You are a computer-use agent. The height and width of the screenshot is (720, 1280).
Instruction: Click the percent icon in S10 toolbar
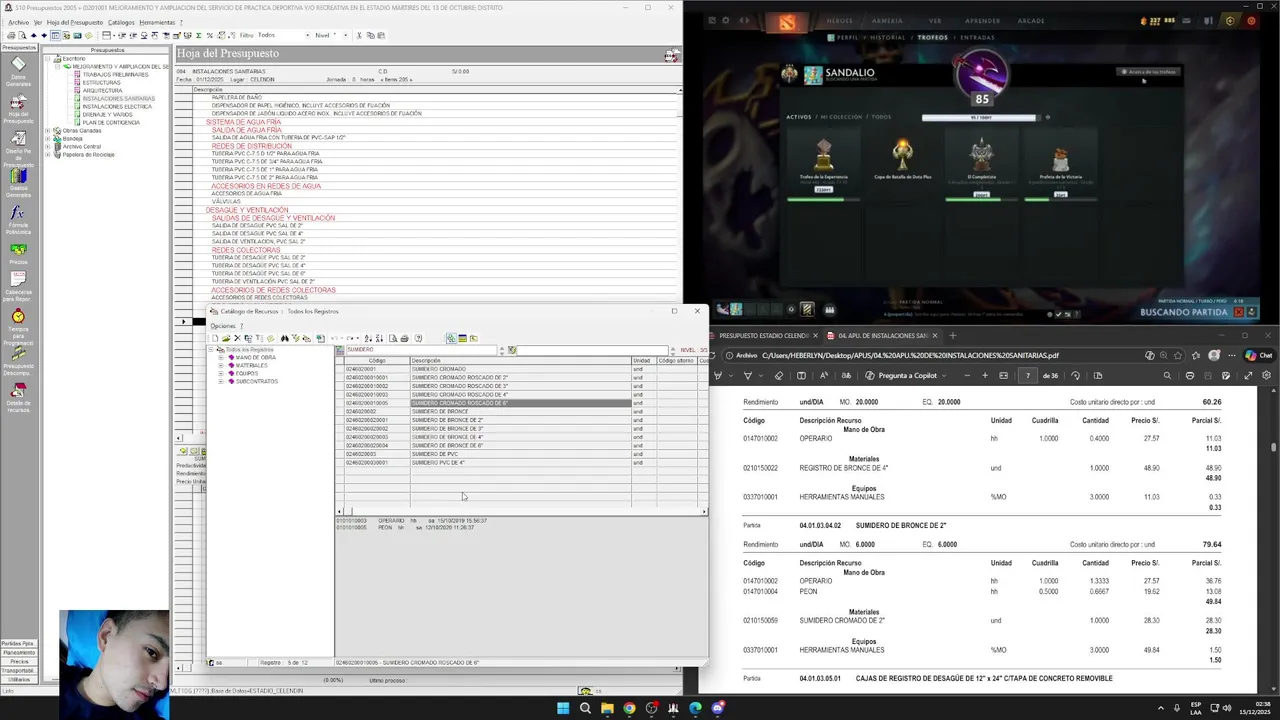[209, 35]
